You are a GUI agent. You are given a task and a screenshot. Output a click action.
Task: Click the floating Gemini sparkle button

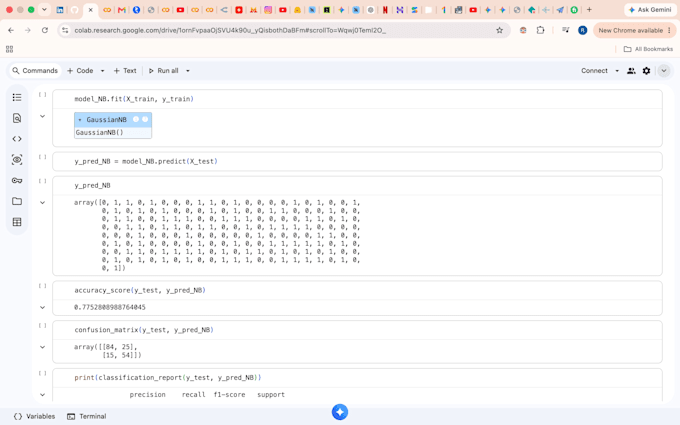(340, 412)
